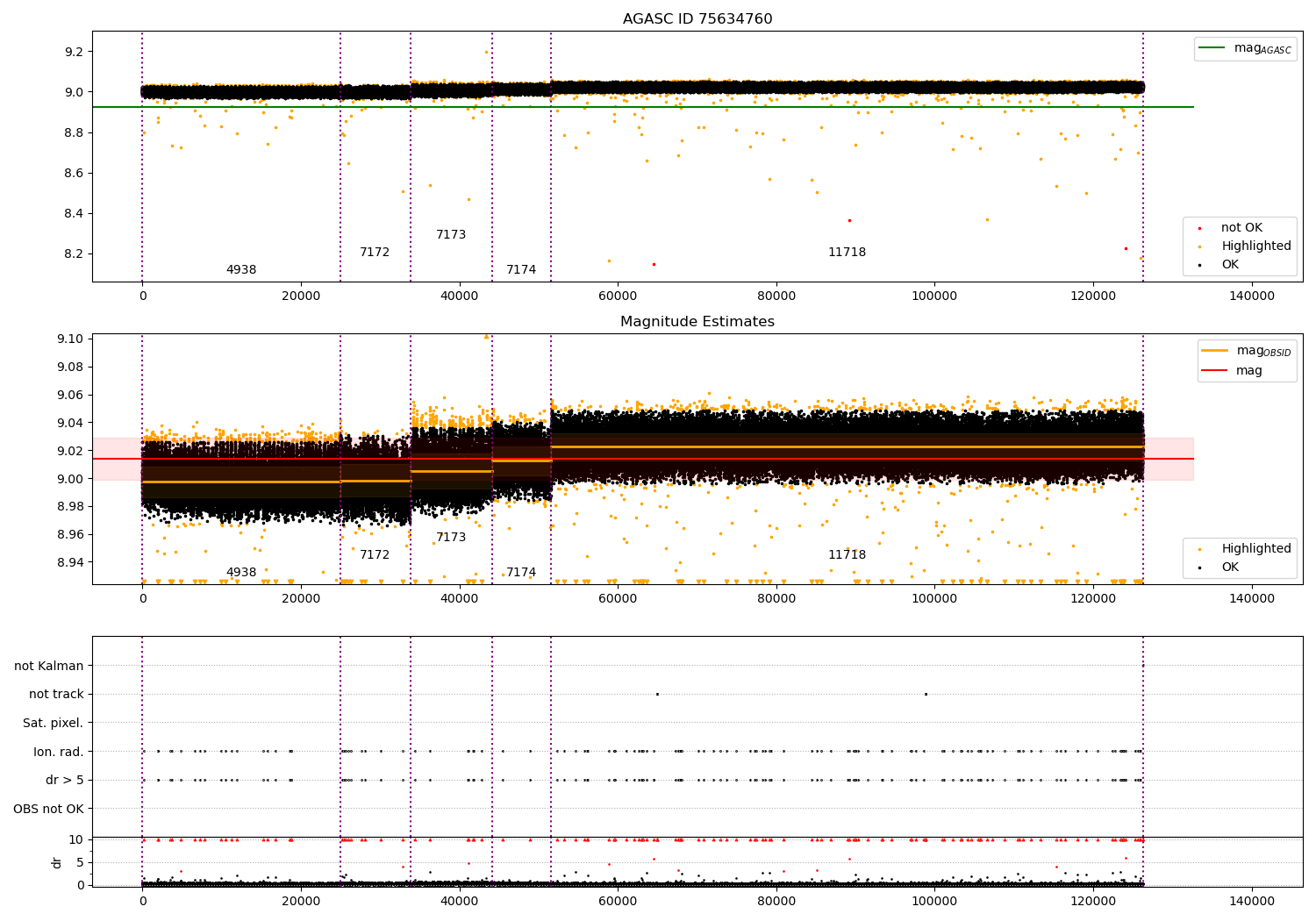This screenshot has height=921, width=1316.
Task: Click the 'OBS not OK' row label
Action: pyautogui.click(x=49, y=810)
